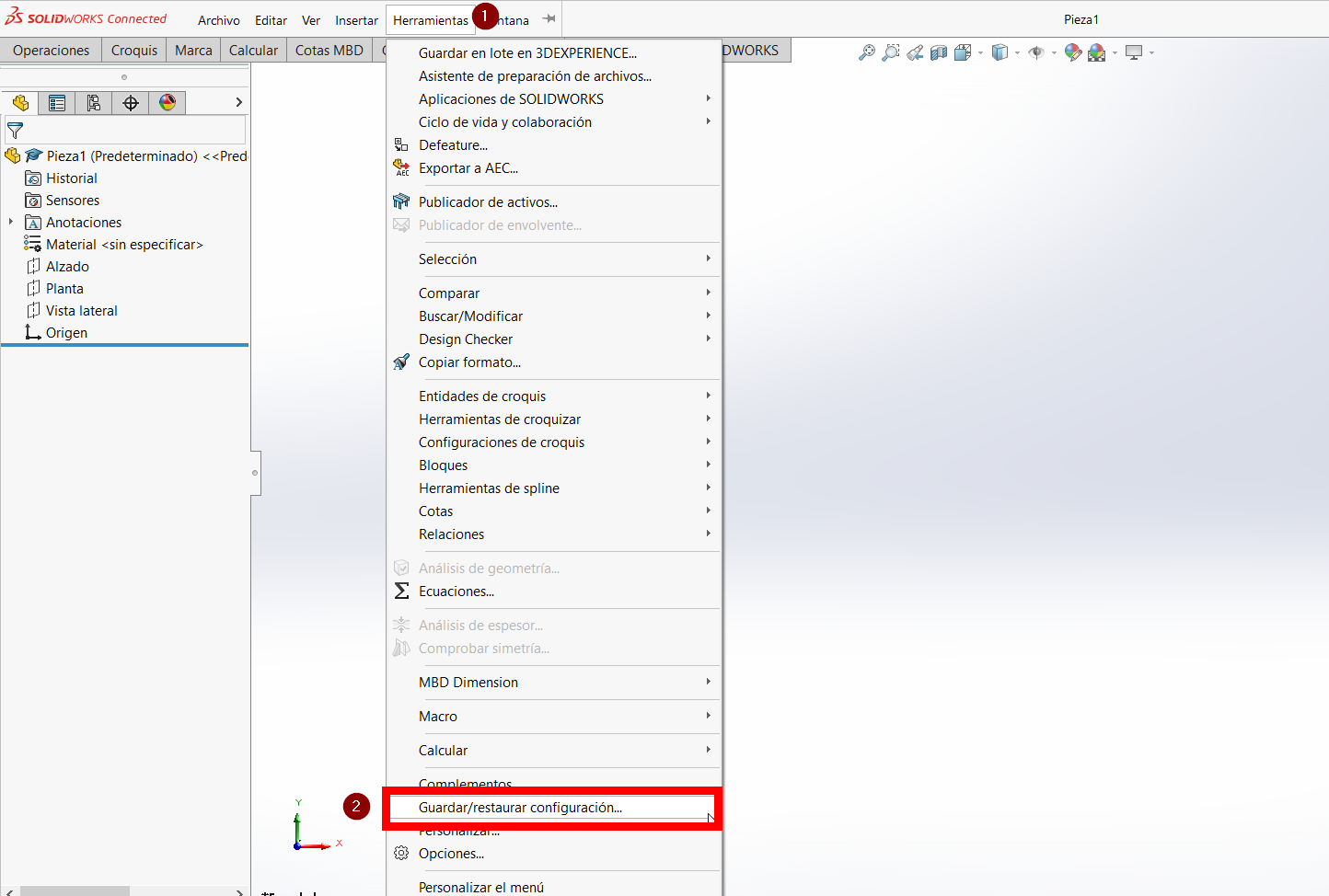Show more manager tabs chevron

[238, 103]
